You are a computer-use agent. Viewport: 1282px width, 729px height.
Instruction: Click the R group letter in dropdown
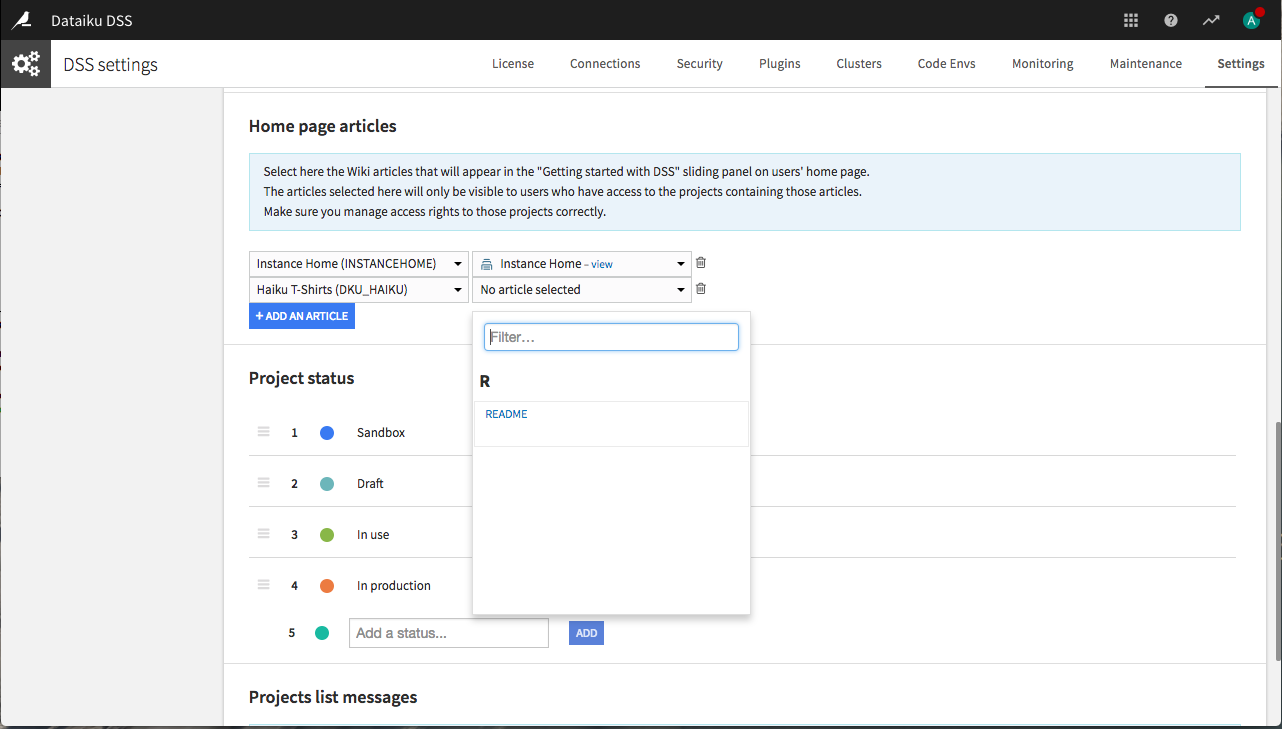(485, 382)
